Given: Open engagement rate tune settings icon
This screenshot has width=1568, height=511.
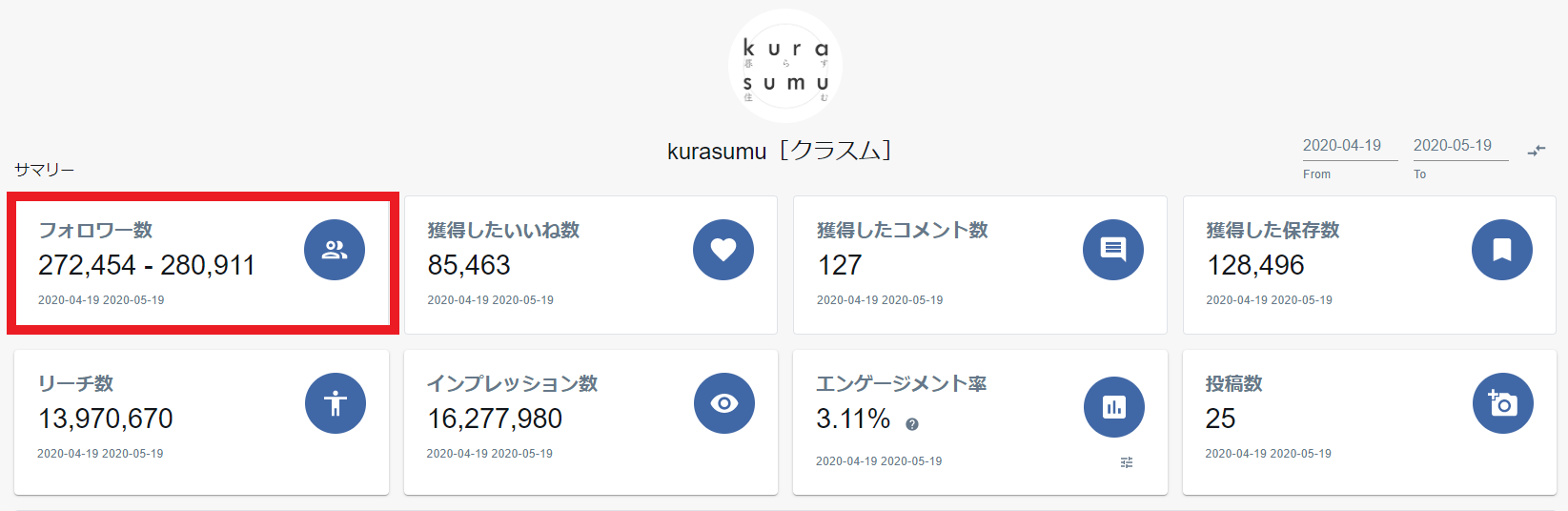Looking at the screenshot, I should (1127, 462).
